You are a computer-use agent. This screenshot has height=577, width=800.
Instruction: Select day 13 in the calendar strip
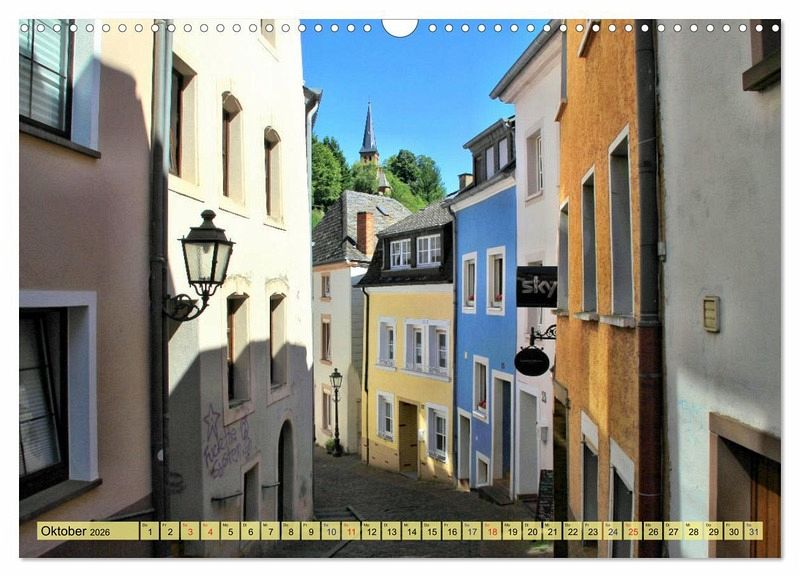[391, 531]
